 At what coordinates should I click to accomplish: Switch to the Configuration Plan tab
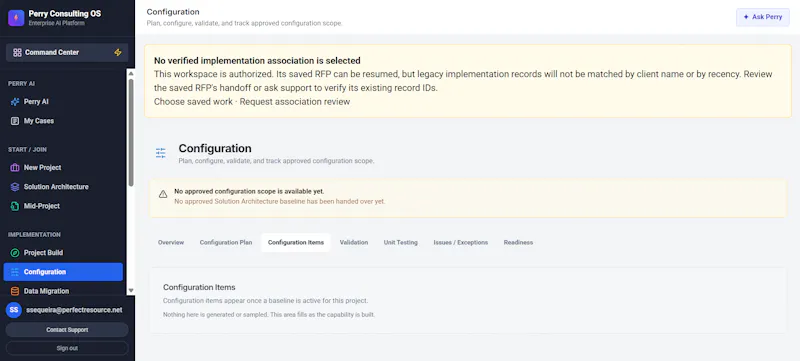click(x=226, y=242)
